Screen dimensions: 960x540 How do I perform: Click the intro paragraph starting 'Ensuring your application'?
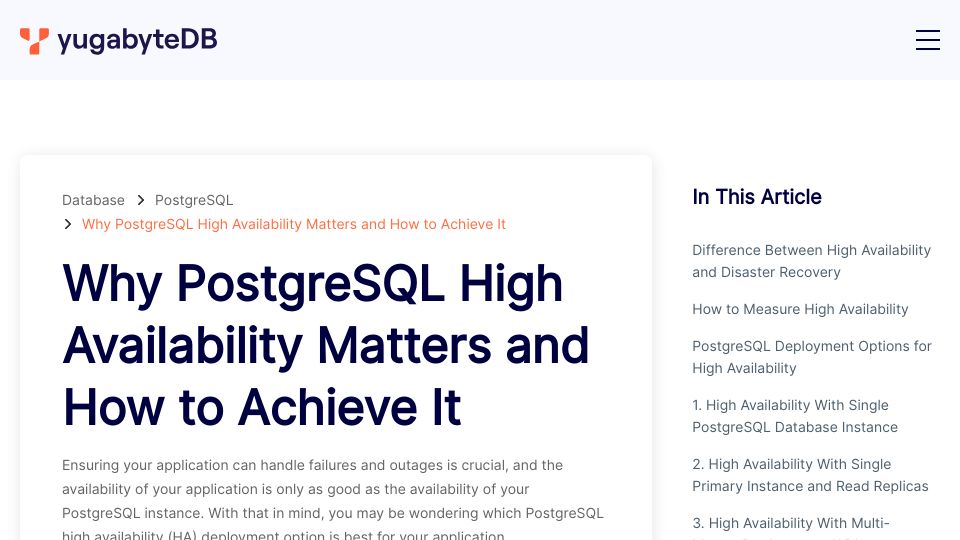[x=332, y=500]
